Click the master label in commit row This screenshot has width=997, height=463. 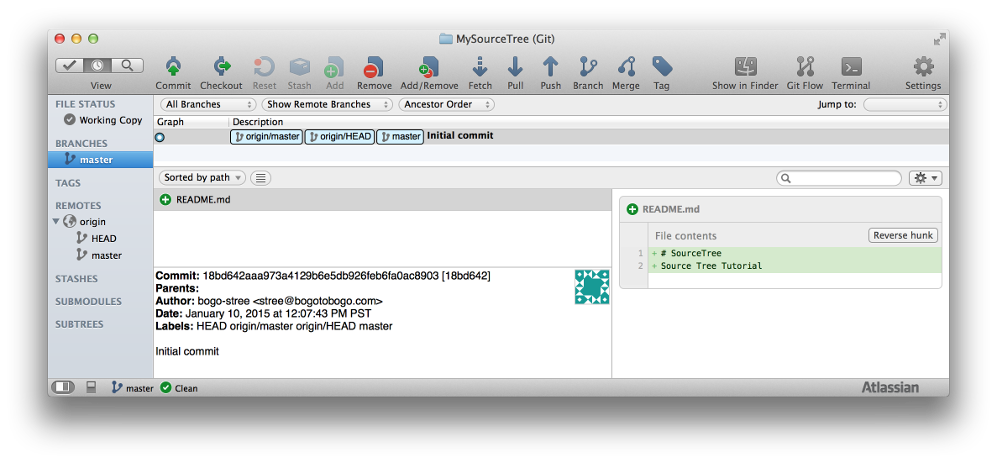pyautogui.click(x=400, y=137)
